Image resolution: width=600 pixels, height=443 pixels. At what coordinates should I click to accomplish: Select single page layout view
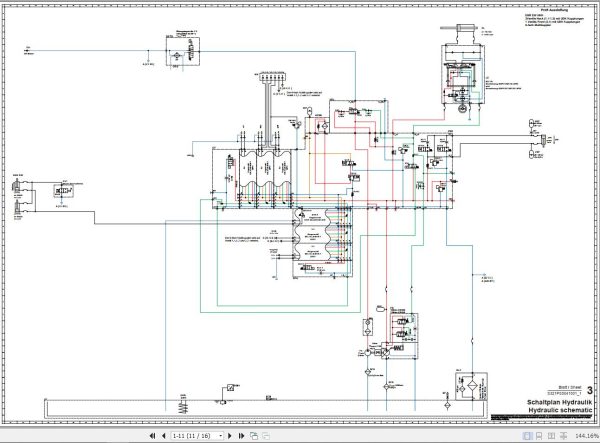click(527, 436)
